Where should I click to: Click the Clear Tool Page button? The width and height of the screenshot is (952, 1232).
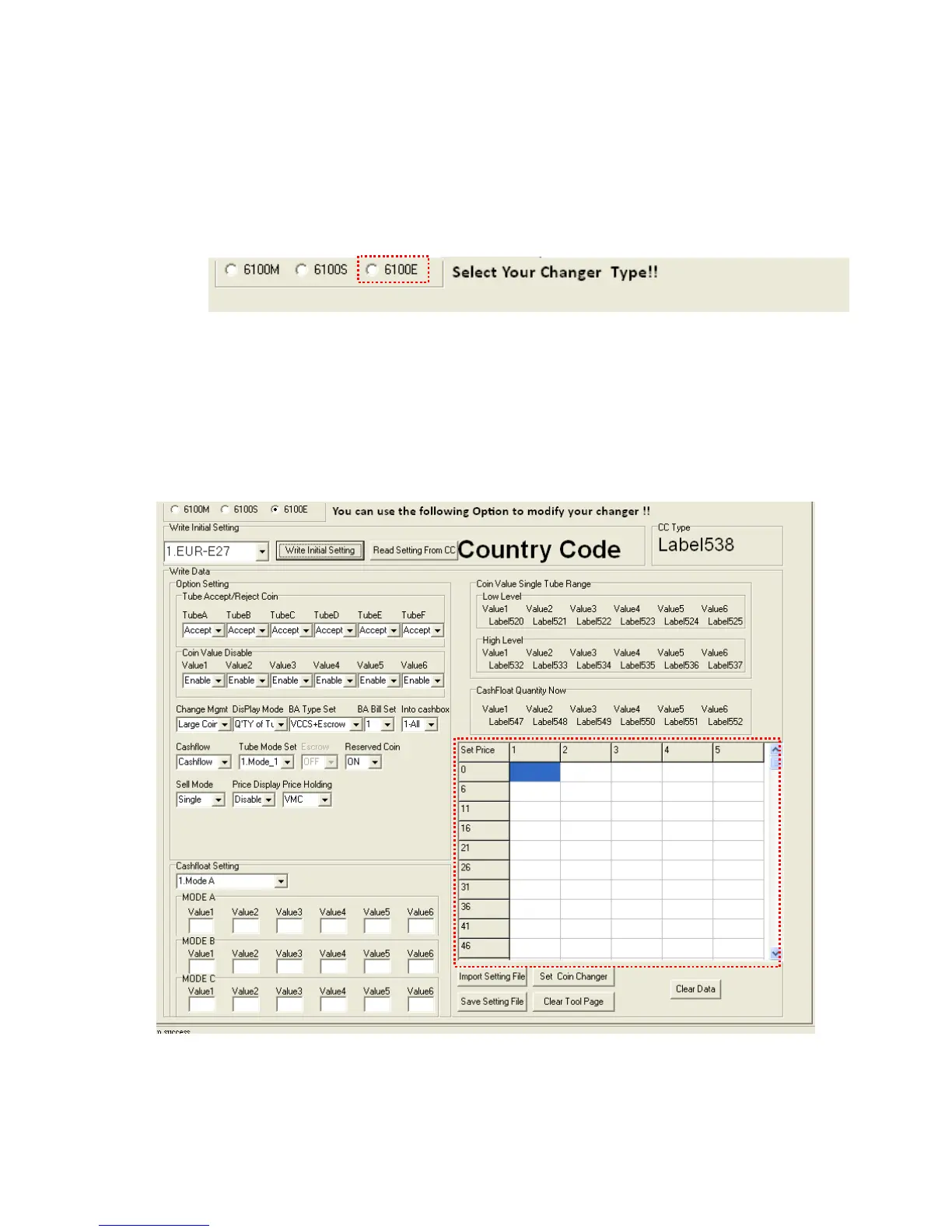pyautogui.click(x=574, y=1002)
